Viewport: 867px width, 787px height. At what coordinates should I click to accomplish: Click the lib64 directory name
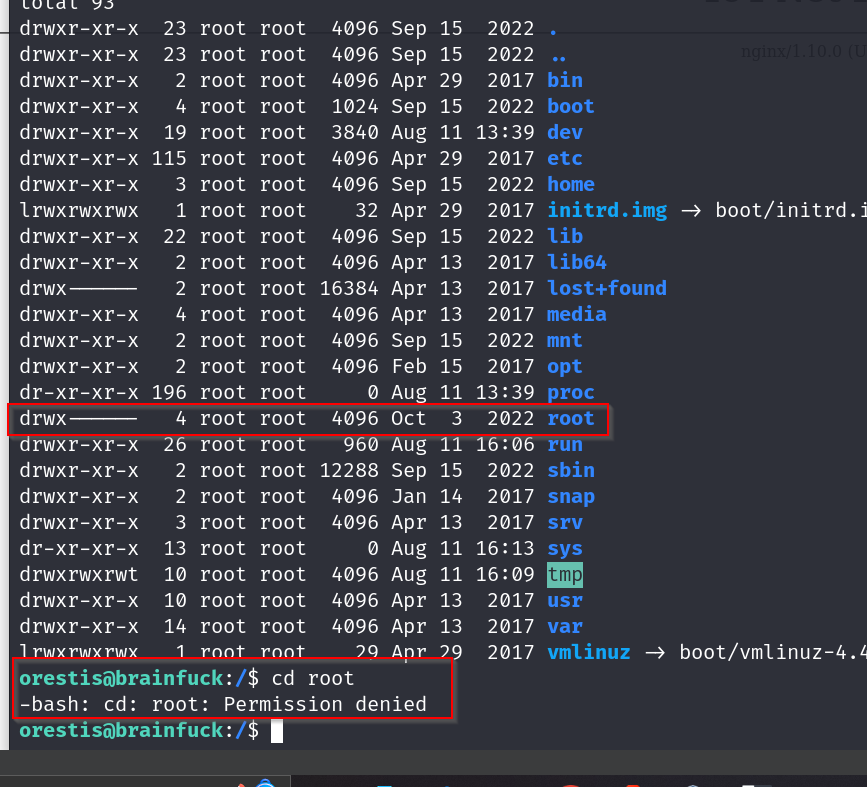pos(577,262)
